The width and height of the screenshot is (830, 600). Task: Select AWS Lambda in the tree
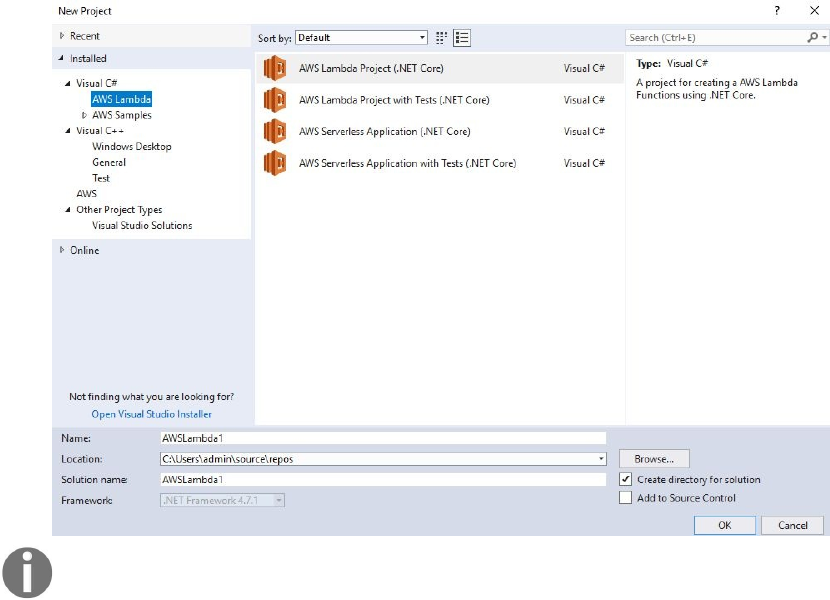pos(121,99)
